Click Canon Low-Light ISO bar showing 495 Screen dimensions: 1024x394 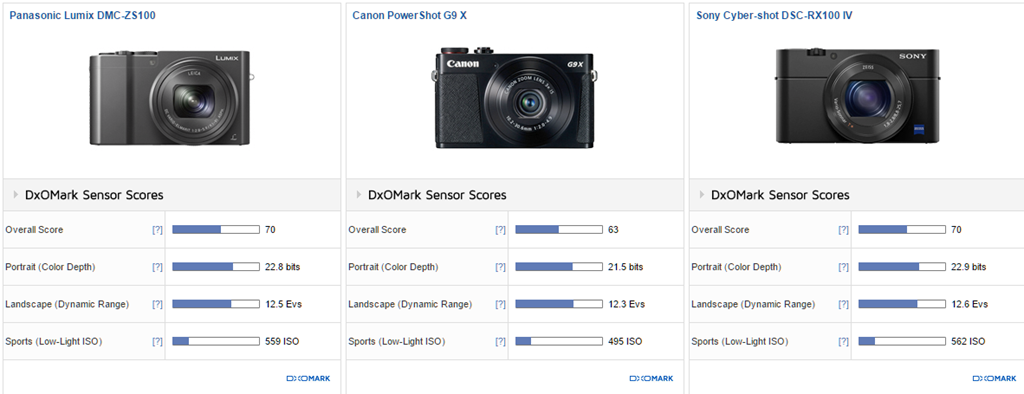559,342
